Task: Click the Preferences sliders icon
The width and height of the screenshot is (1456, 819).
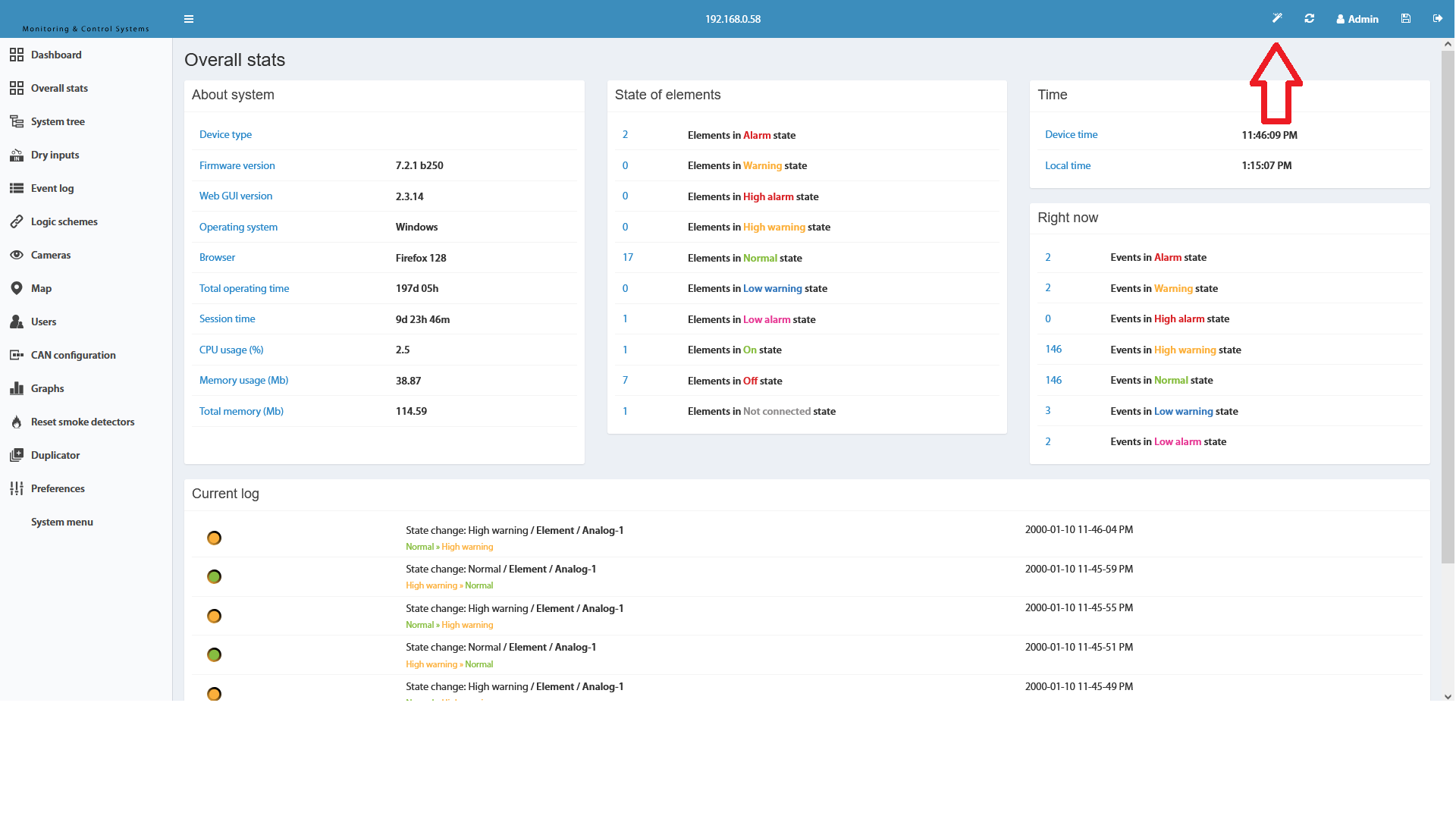Action: pyautogui.click(x=17, y=488)
